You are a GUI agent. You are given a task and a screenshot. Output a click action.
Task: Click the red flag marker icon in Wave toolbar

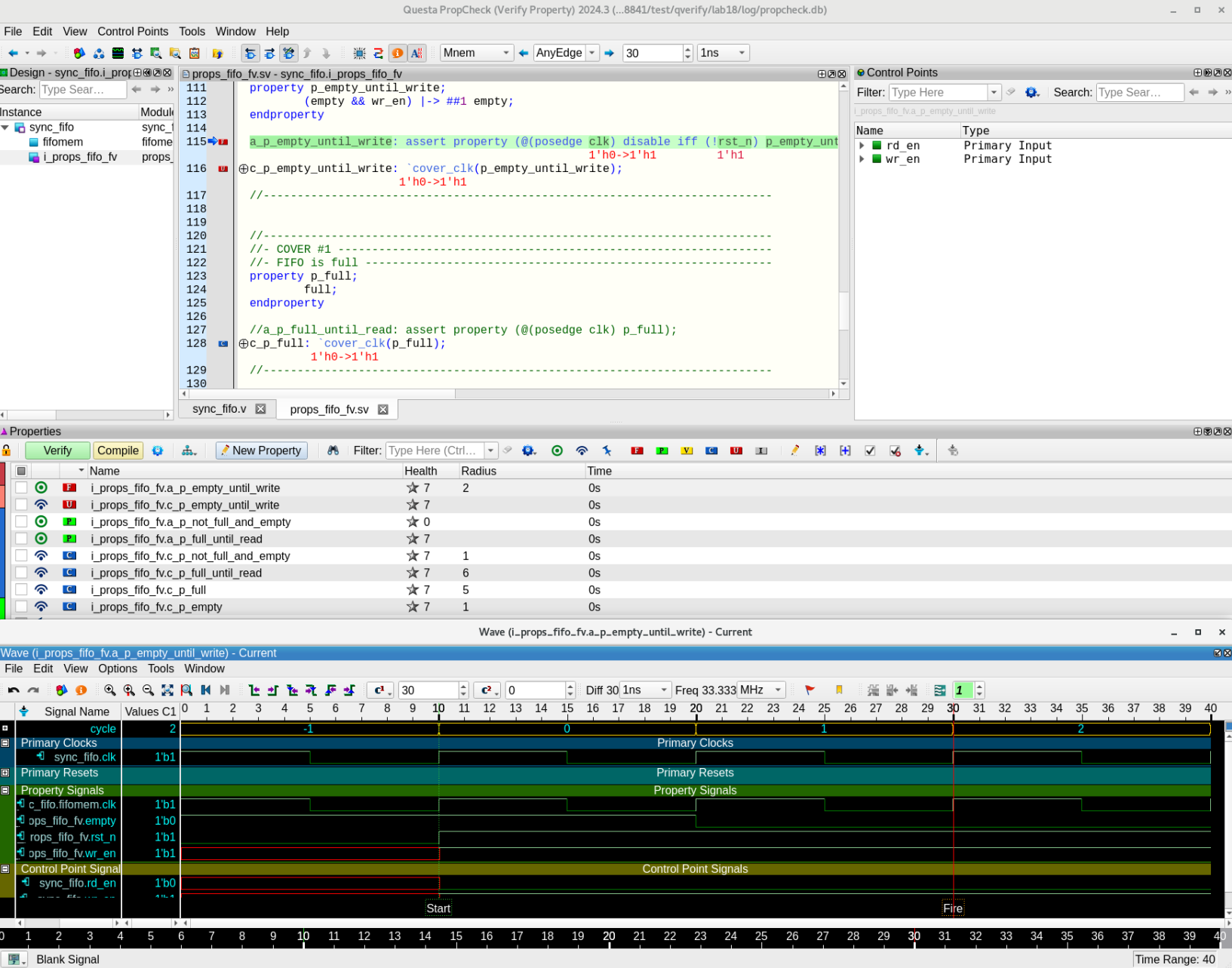[x=810, y=690]
